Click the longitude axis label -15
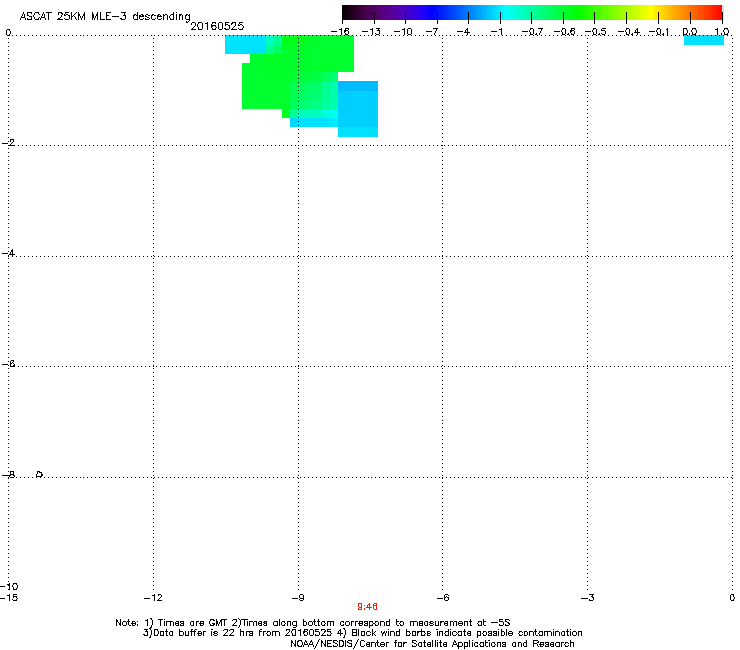 pyautogui.click(x=9, y=598)
